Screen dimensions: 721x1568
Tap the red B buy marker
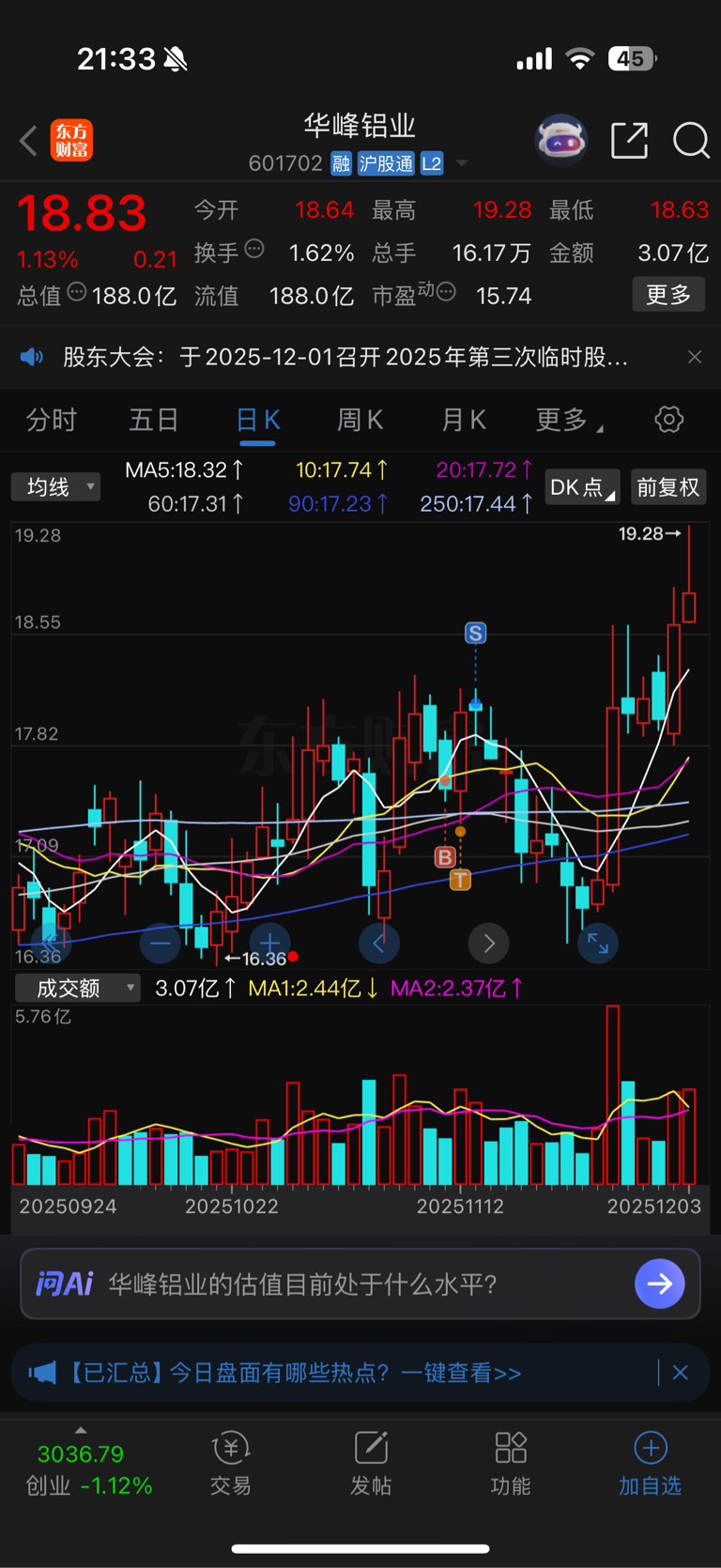pos(445,856)
